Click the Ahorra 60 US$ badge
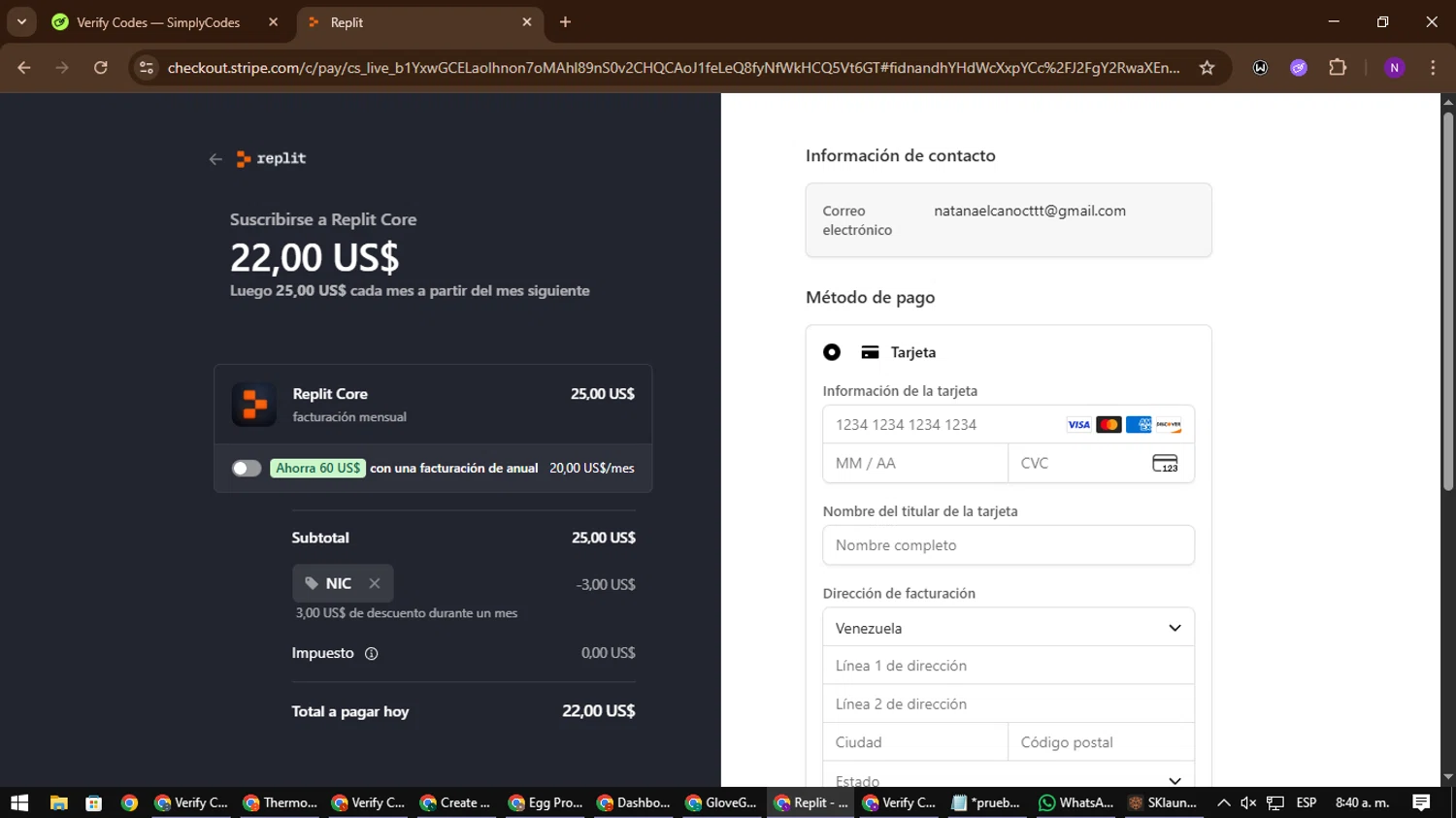Image resolution: width=1456 pixels, height=818 pixels. (317, 469)
